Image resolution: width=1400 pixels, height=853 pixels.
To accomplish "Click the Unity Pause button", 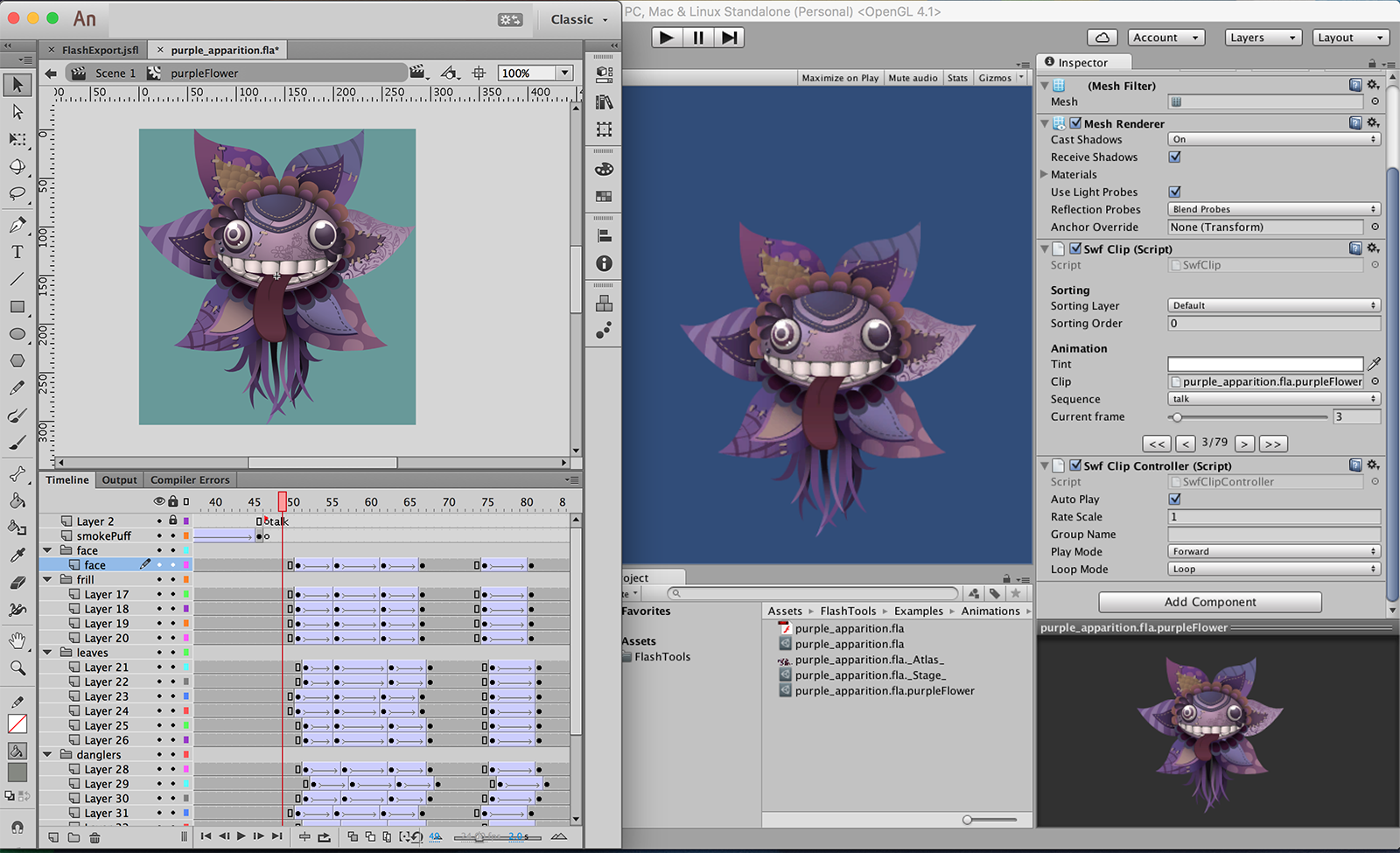I will tap(697, 38).
